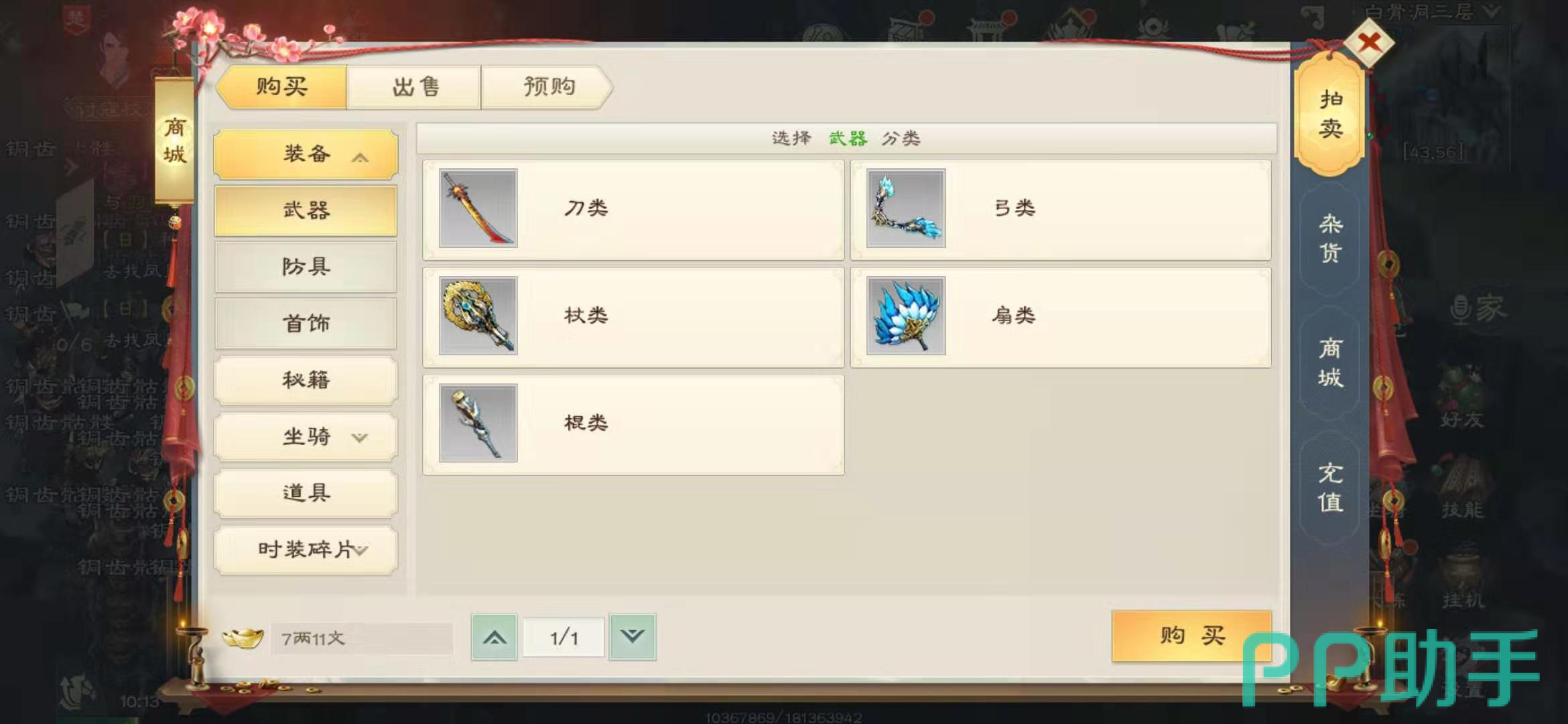Choose the 扇类 fan weapon icon
This screenshot has height=724, width=1568.
coord(906,315)
